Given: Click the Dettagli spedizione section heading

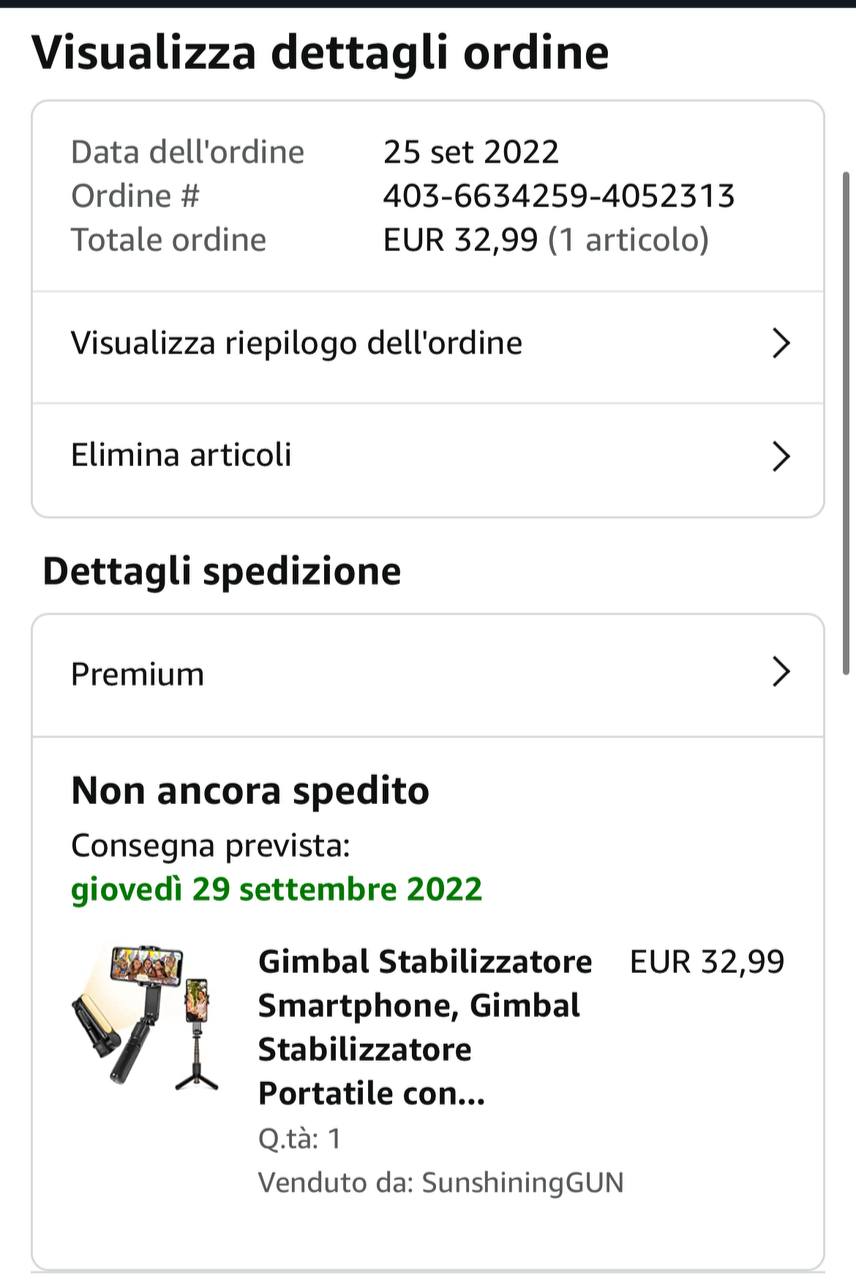Looking at the screenshot, I should click(x=221, y=571).
